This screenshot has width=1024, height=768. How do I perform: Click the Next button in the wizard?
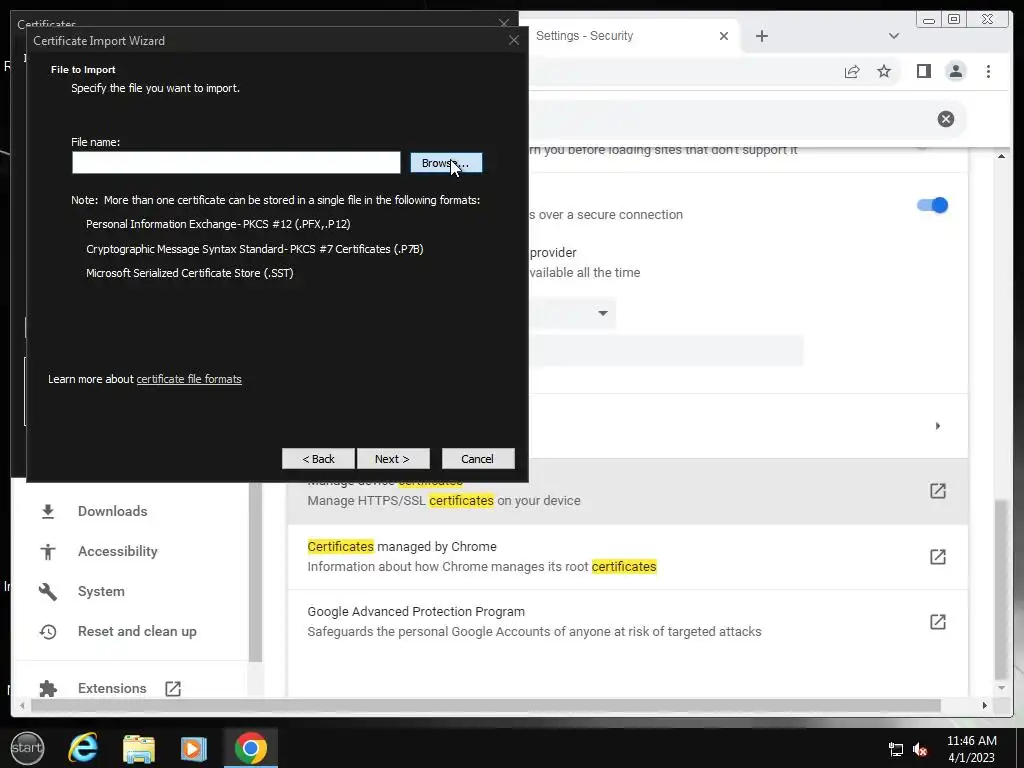click(x=392, y=458)
